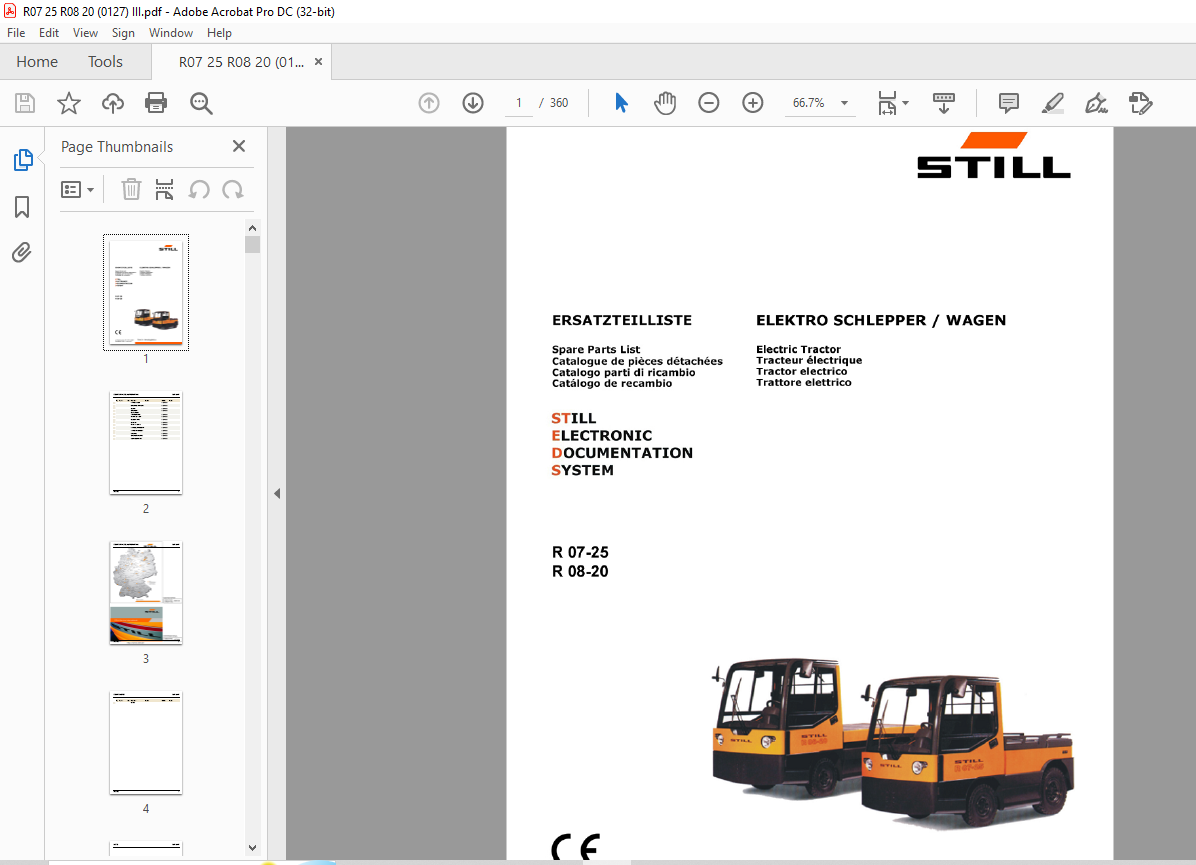This screenshot has height=865, width=1196.
Task: Go to next page arrow icon
Action: point(473,103)
